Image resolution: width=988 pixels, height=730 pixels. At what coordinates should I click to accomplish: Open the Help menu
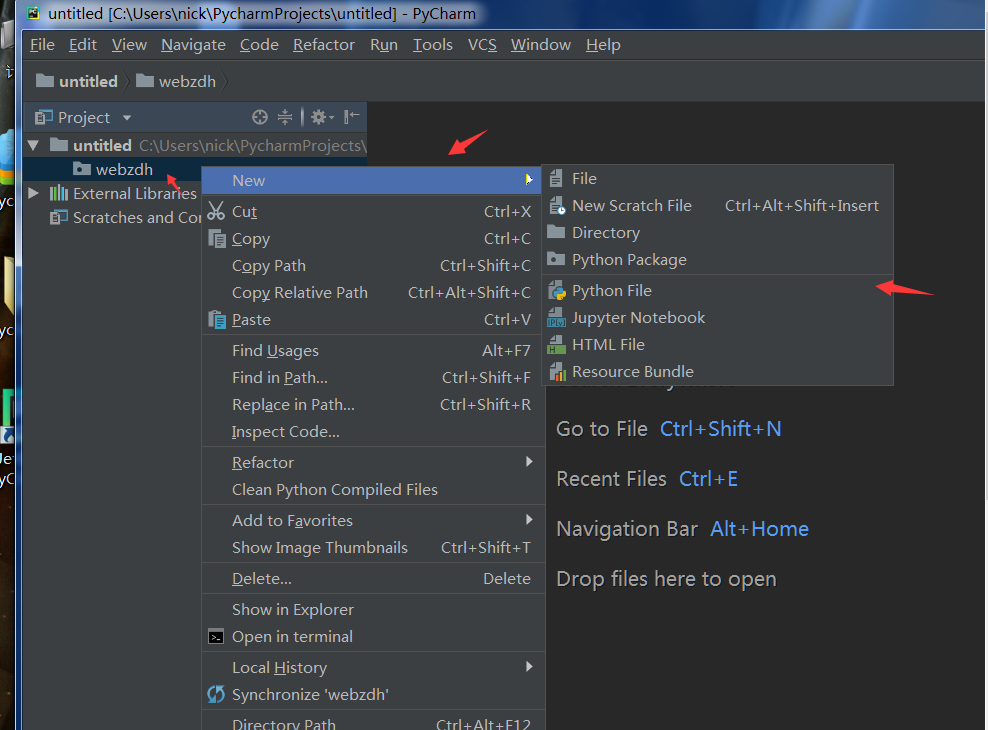click(603, 45)
